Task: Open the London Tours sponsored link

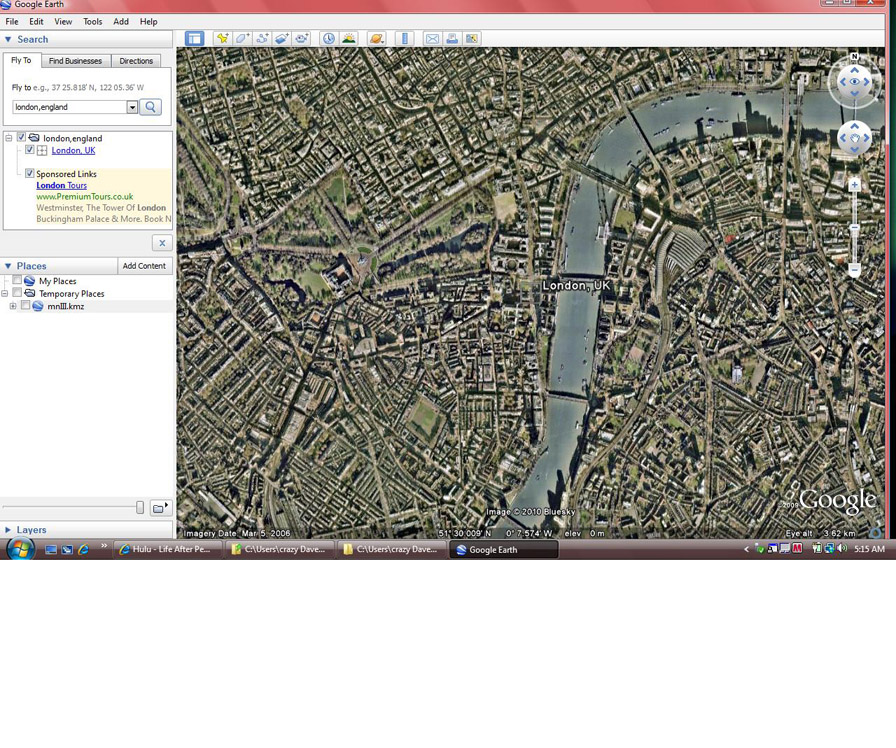Action: tap(61, 185)
